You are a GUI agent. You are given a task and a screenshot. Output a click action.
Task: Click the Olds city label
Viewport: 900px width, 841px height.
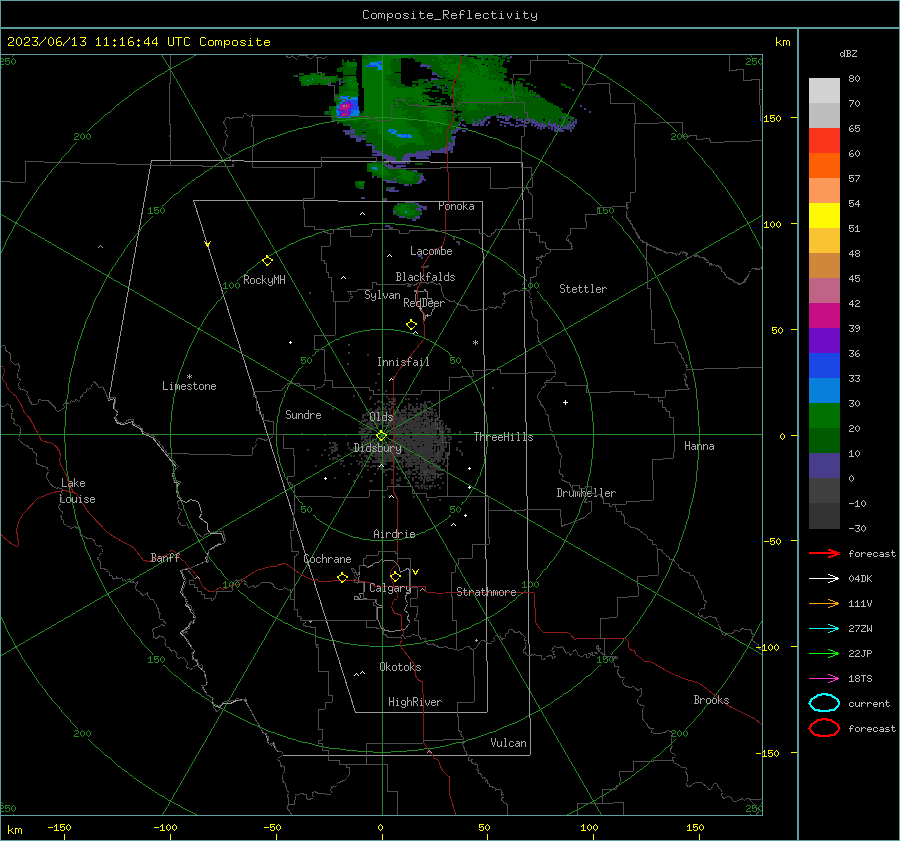coord(381,417)
